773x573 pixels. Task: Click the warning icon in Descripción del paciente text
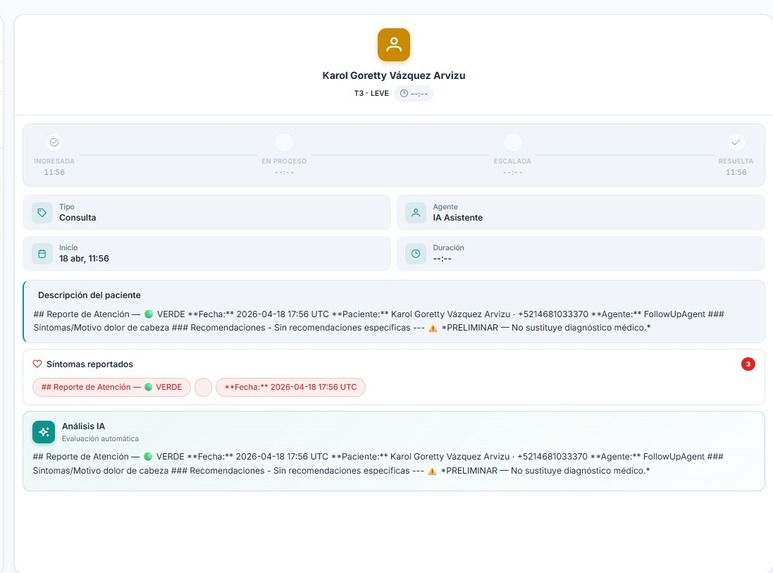[433, 328]
